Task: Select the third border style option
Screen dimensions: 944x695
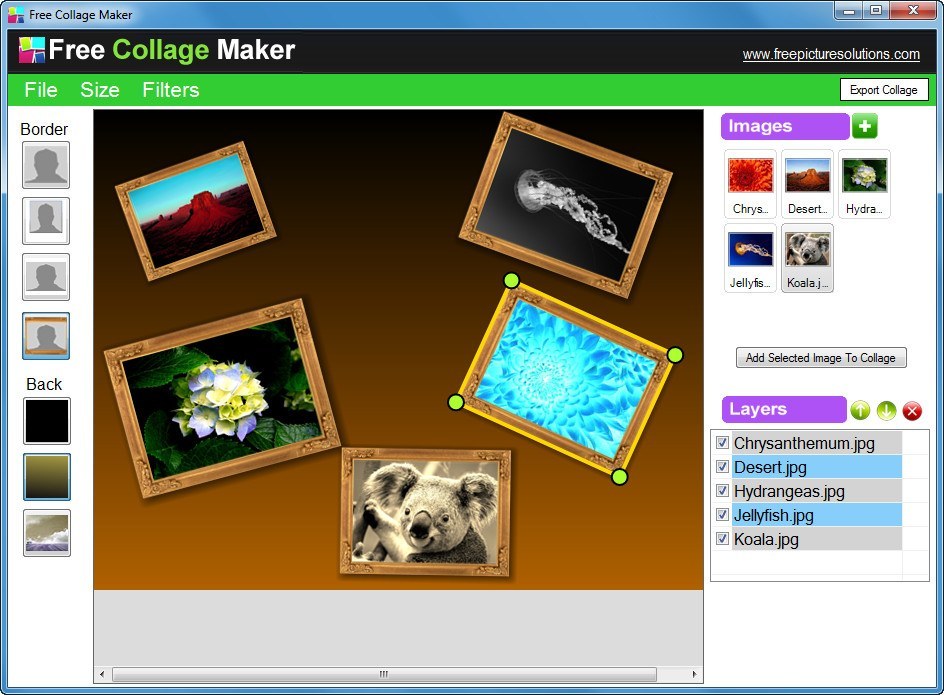Action: point(45,277)
